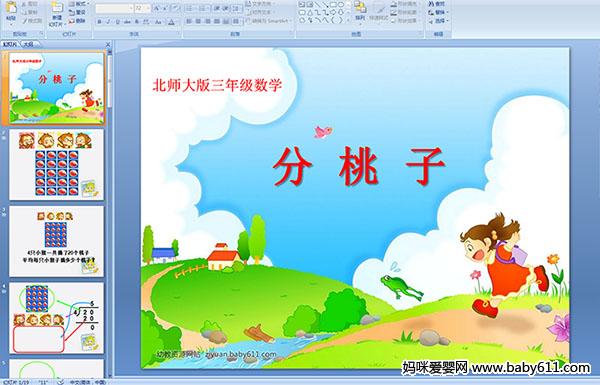Click the Find icon in editing group

[437, 4]
